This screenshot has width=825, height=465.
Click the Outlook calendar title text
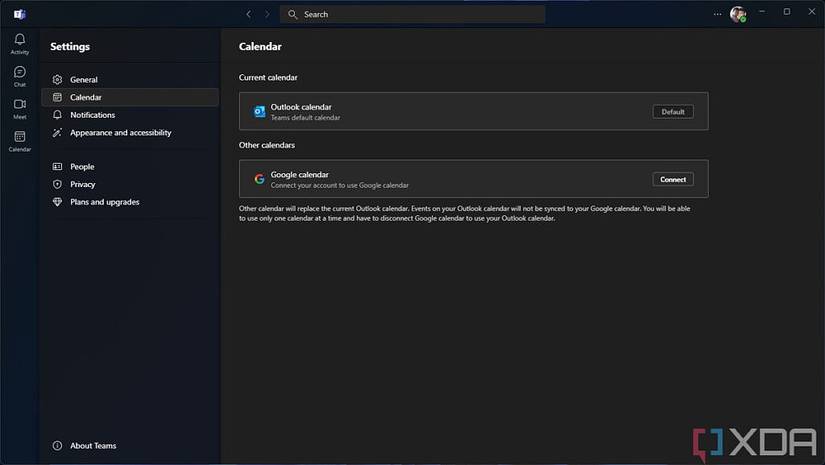301,107
